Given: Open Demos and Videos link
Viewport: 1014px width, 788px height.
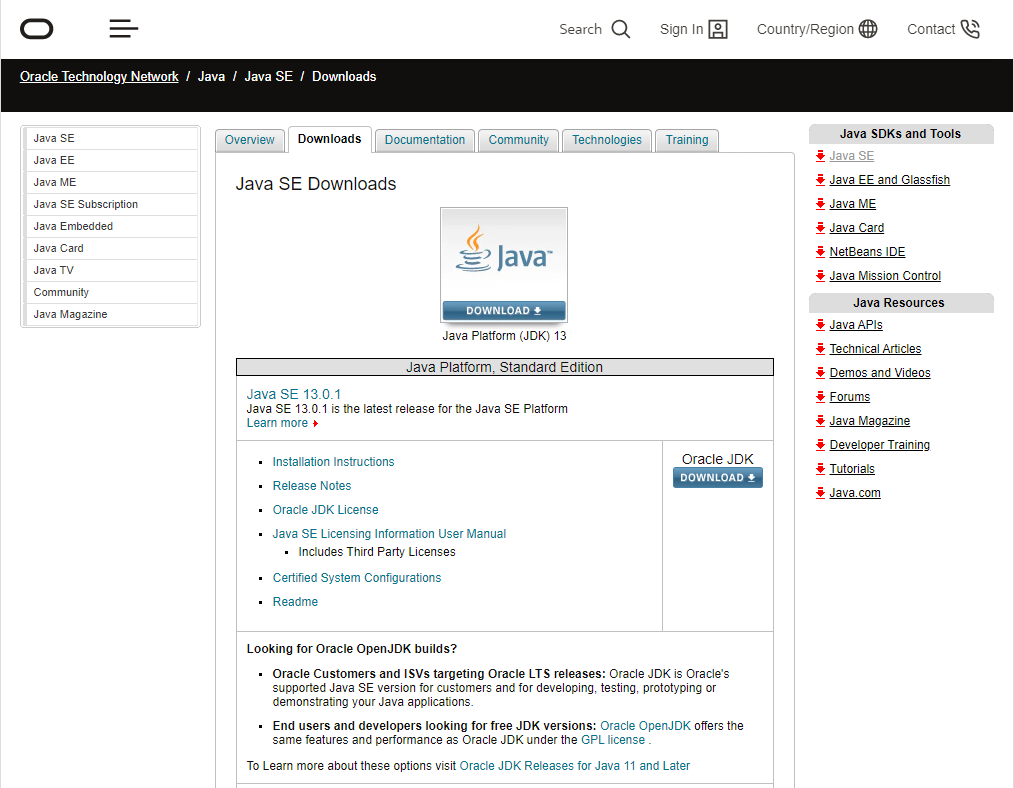Looking at the screenshot, I should [x=879, y=372].
